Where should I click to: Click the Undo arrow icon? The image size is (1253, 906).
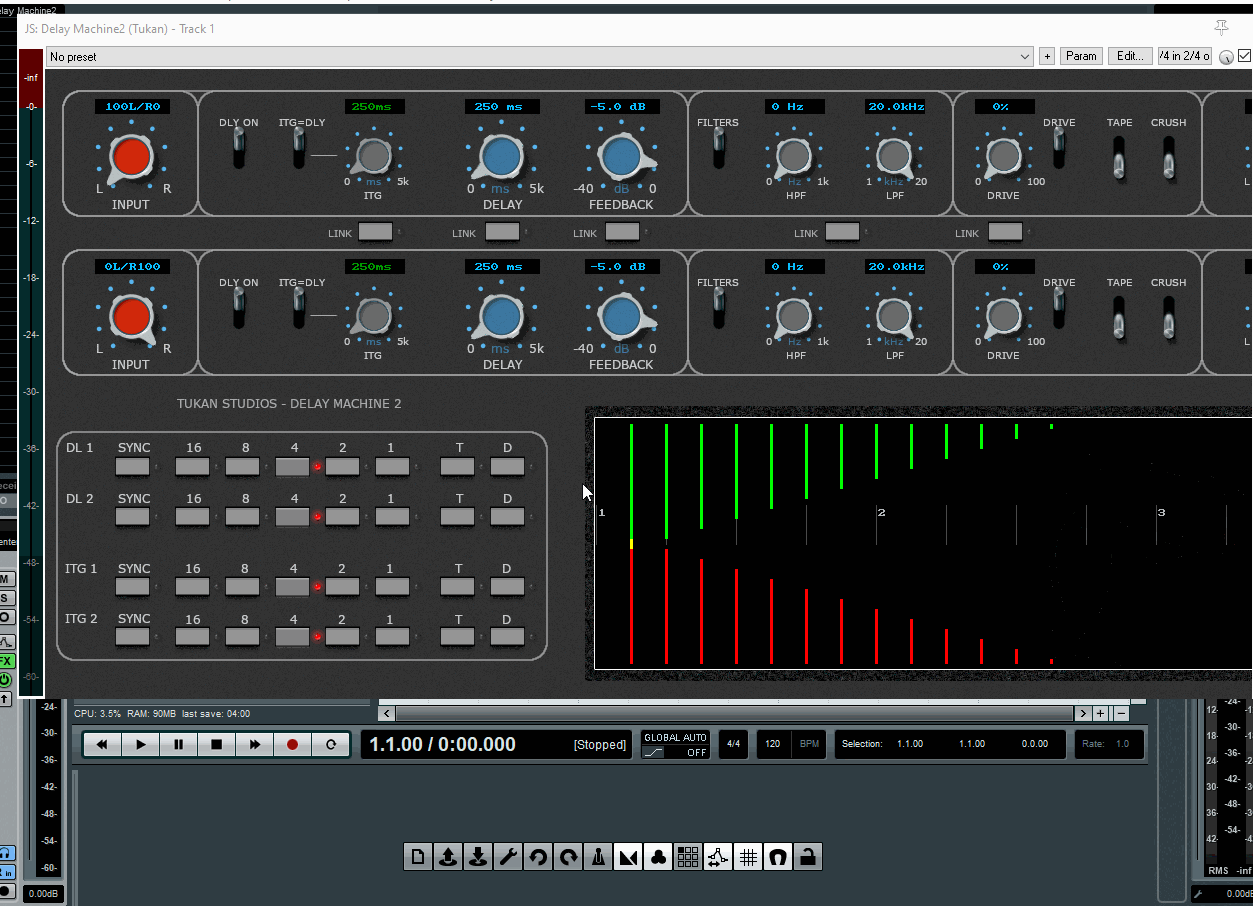pyautogui.click(x=538, y=856)
